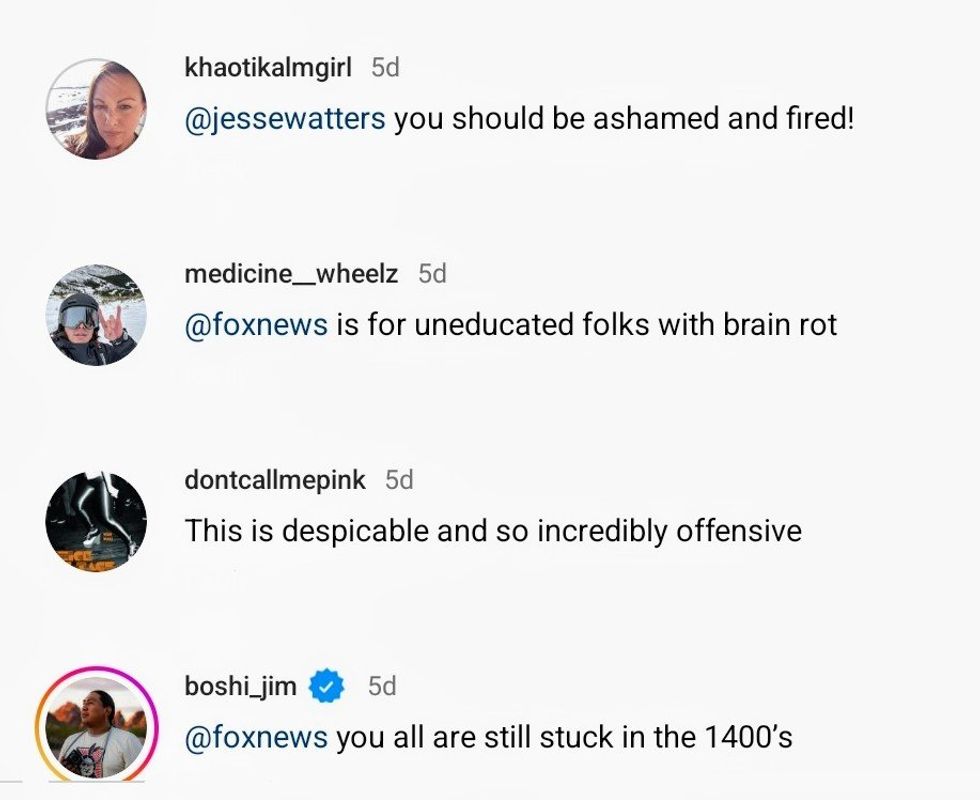Open the khaotikalmgirl username link

[268, 67]
